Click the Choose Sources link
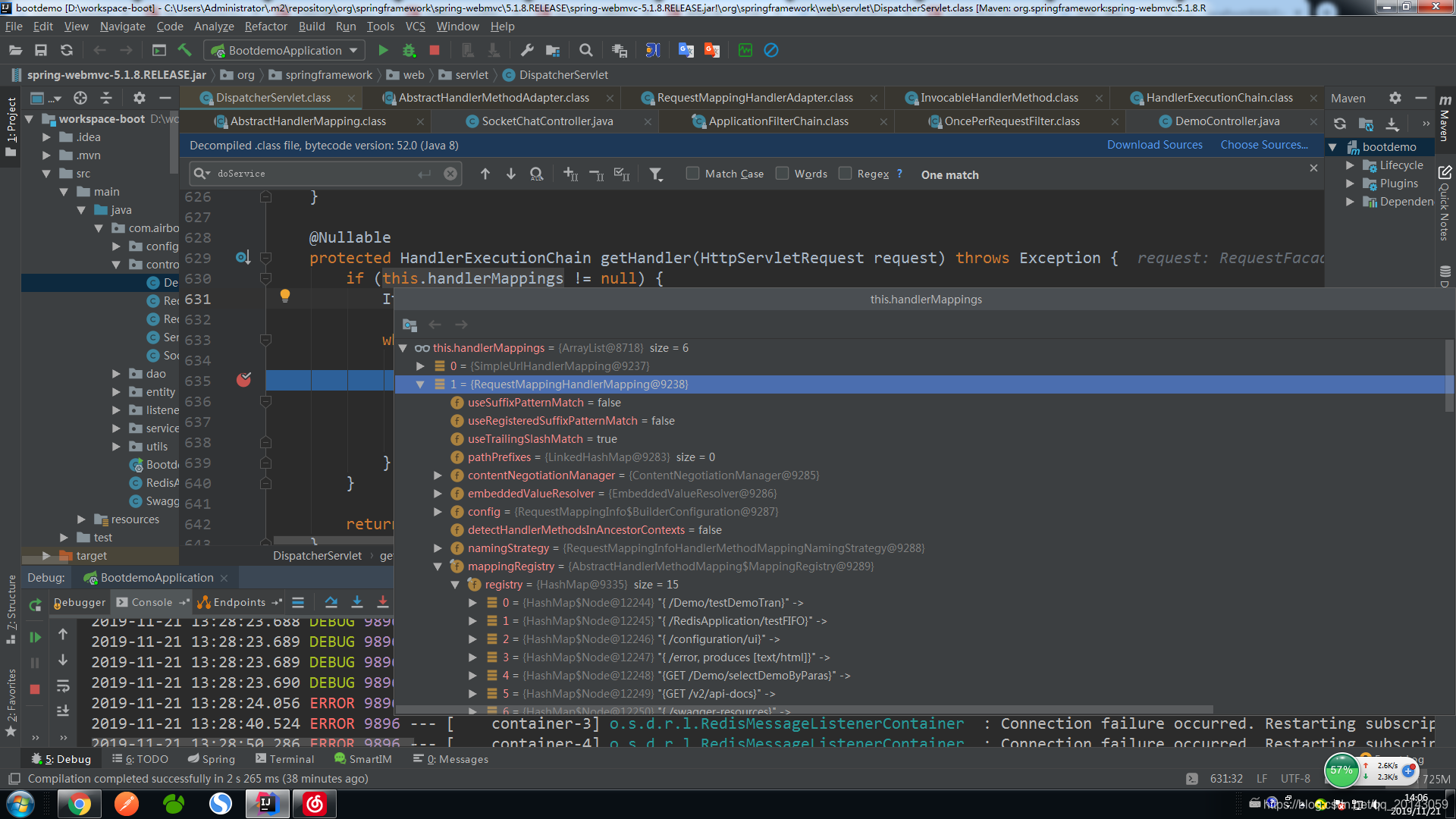This screenshot has width=1456, height=819. pos(1263,145)
